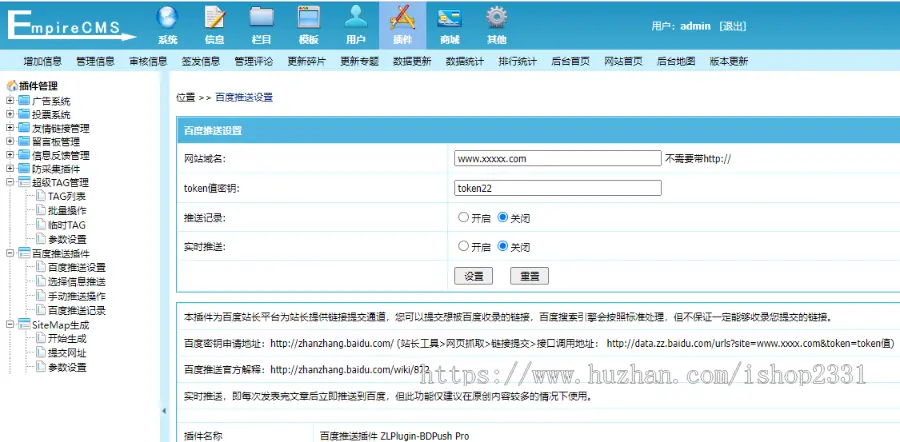Open the 其他 gear icon

pos(496,18)
